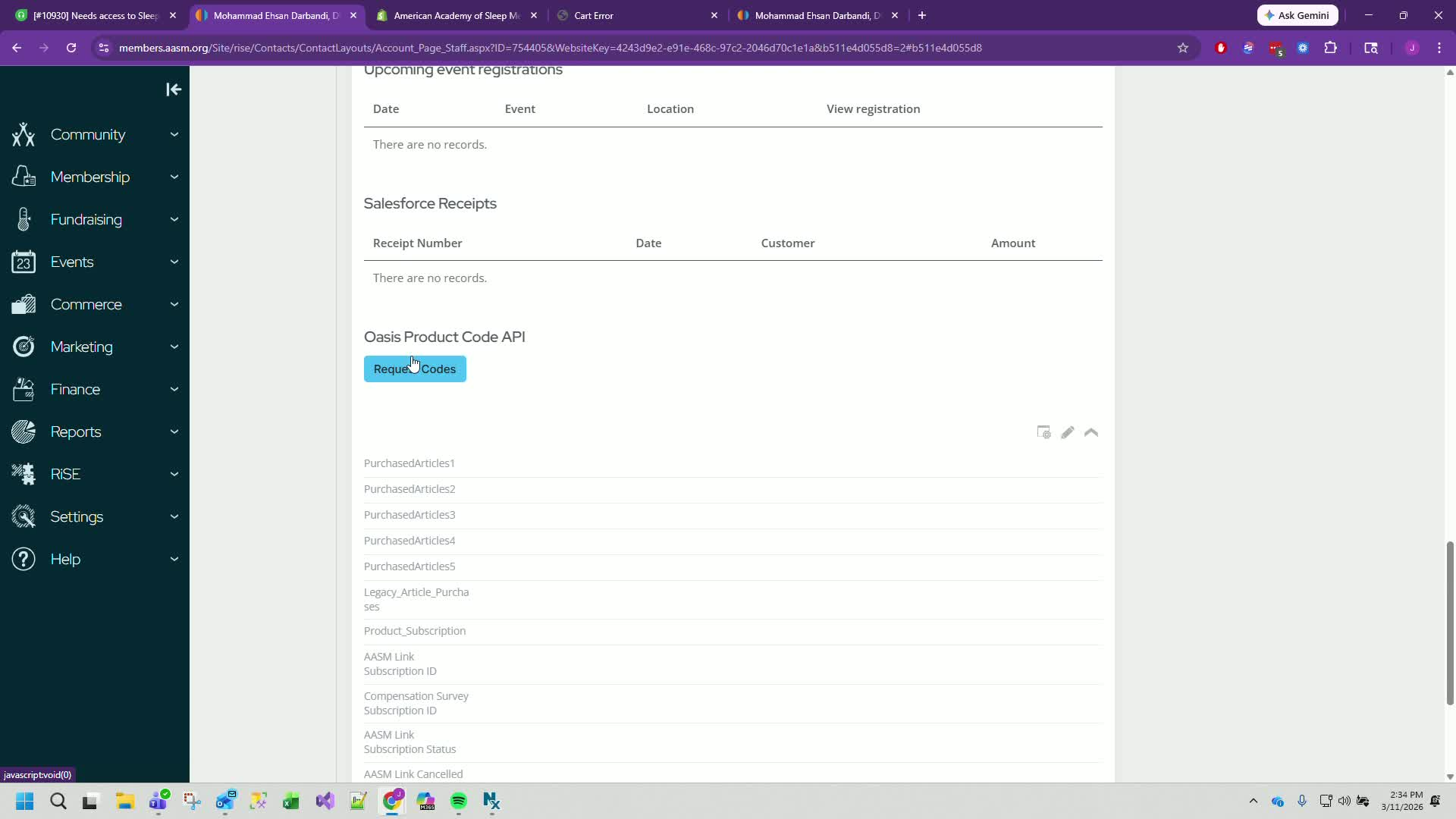Click the page vertical scrollbar thumb

1450,622
